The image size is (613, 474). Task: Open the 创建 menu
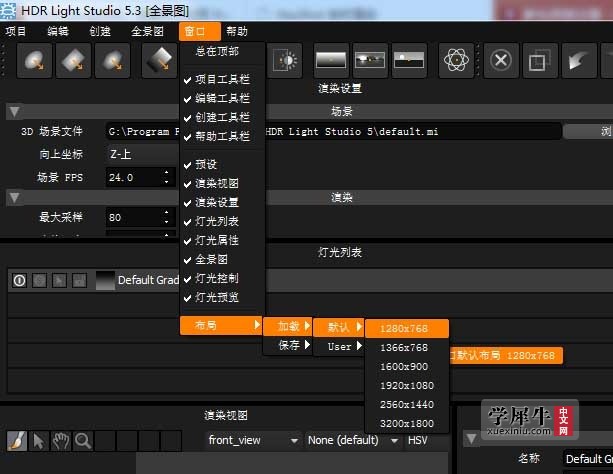100,31
